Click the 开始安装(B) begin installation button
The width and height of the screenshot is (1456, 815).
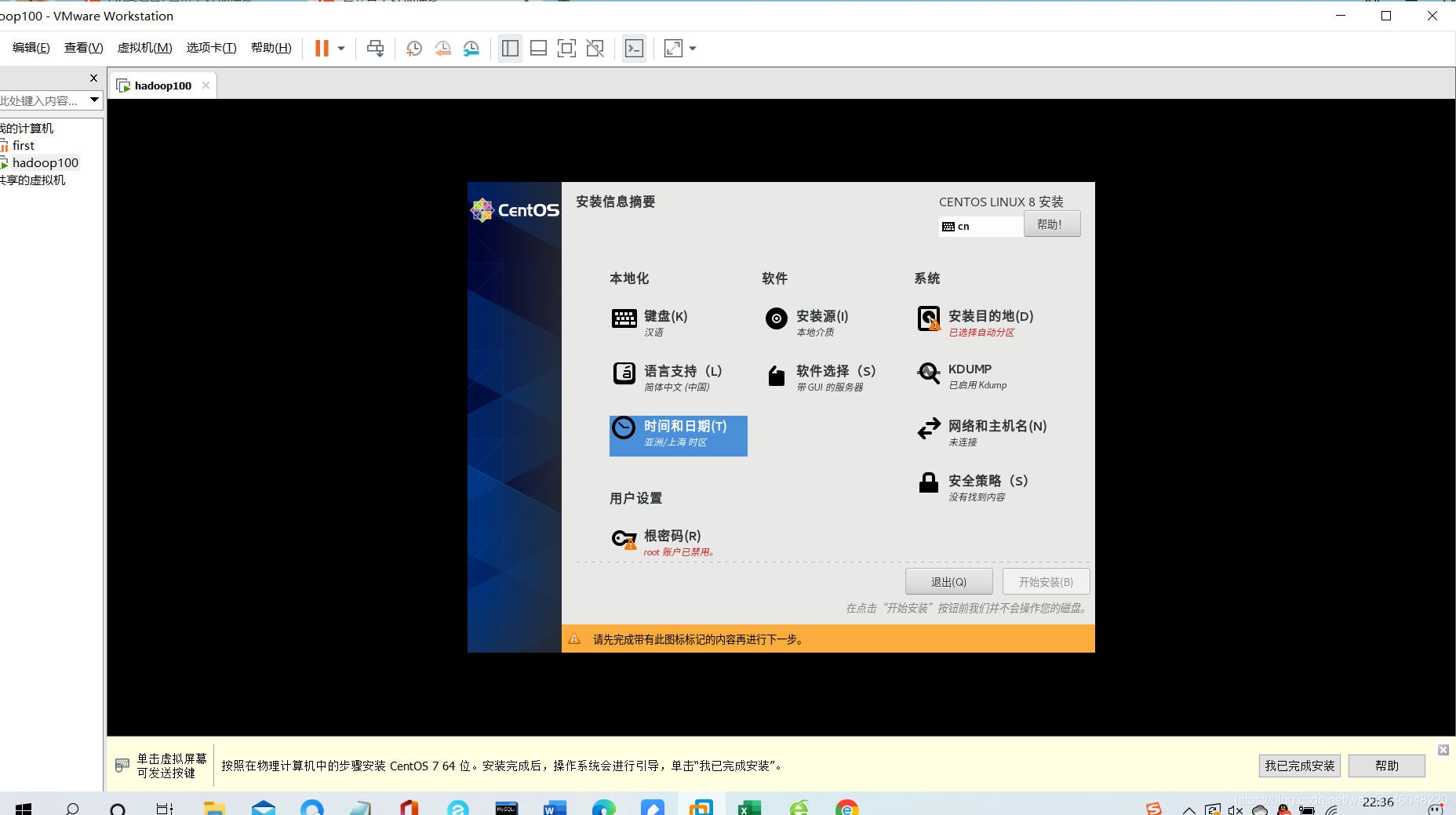point(1046,581)
